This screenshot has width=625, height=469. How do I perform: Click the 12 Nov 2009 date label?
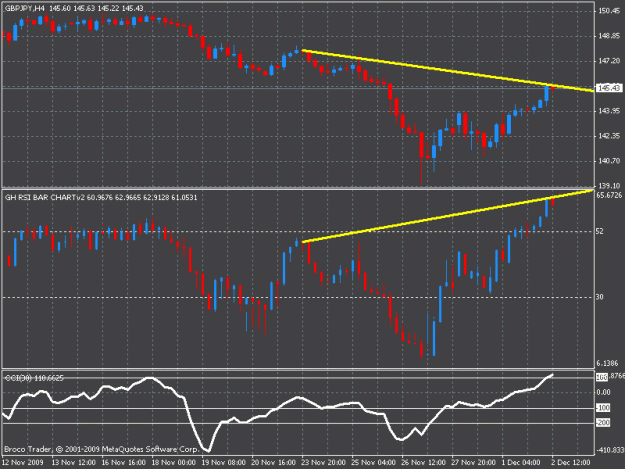pos(23,462)
